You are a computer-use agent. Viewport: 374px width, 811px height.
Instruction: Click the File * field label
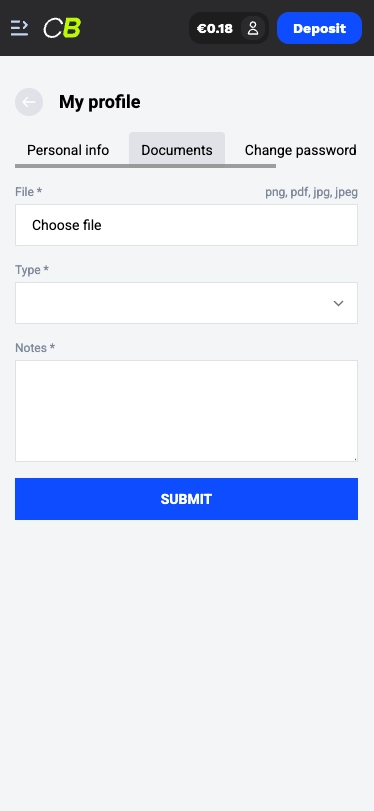(28, 192)
